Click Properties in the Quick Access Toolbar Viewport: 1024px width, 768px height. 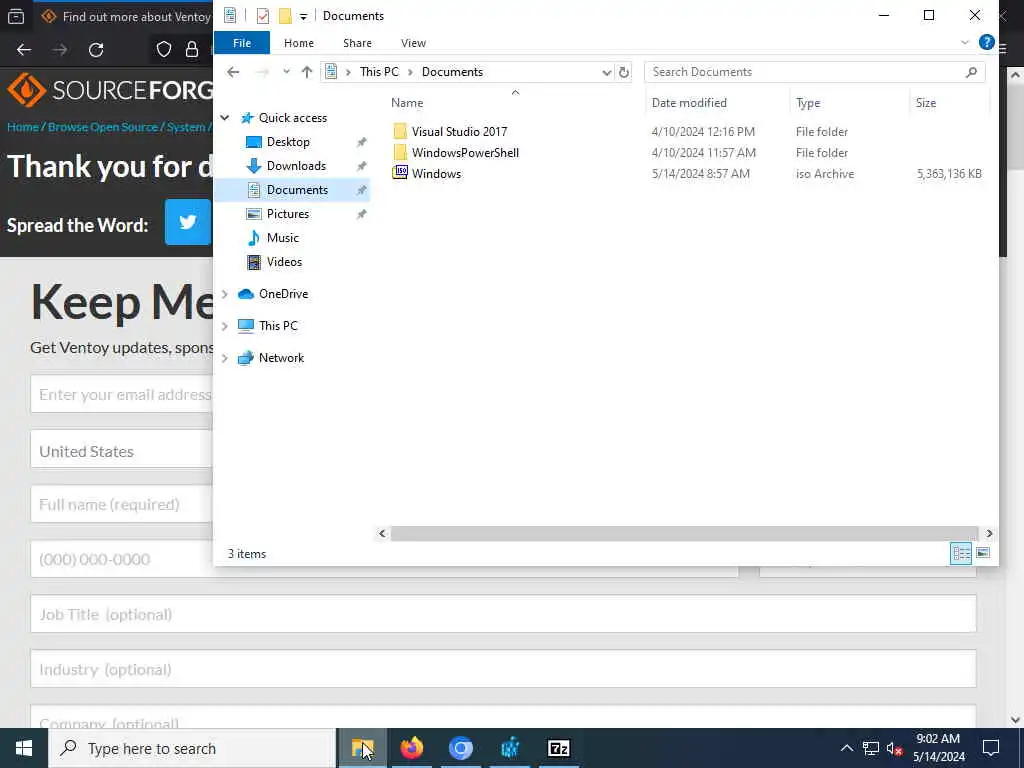263,16
